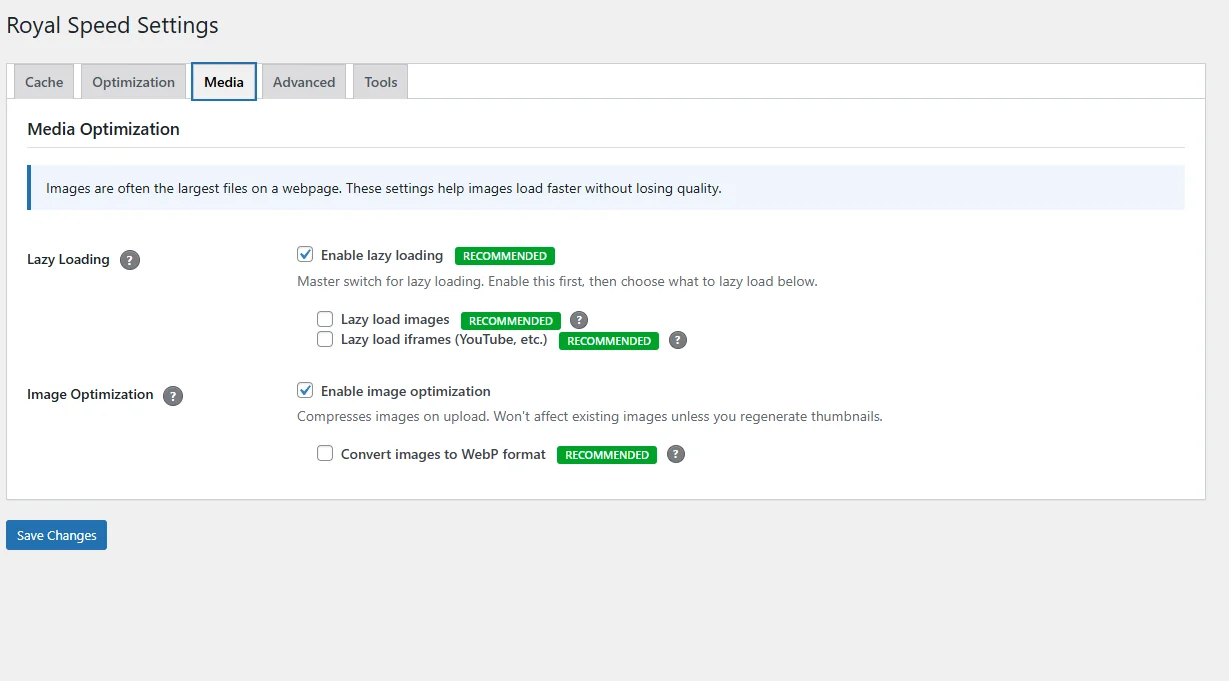Open the Advanced settings tab
This screenshot has height=681, width=1229.
[304, 81]
